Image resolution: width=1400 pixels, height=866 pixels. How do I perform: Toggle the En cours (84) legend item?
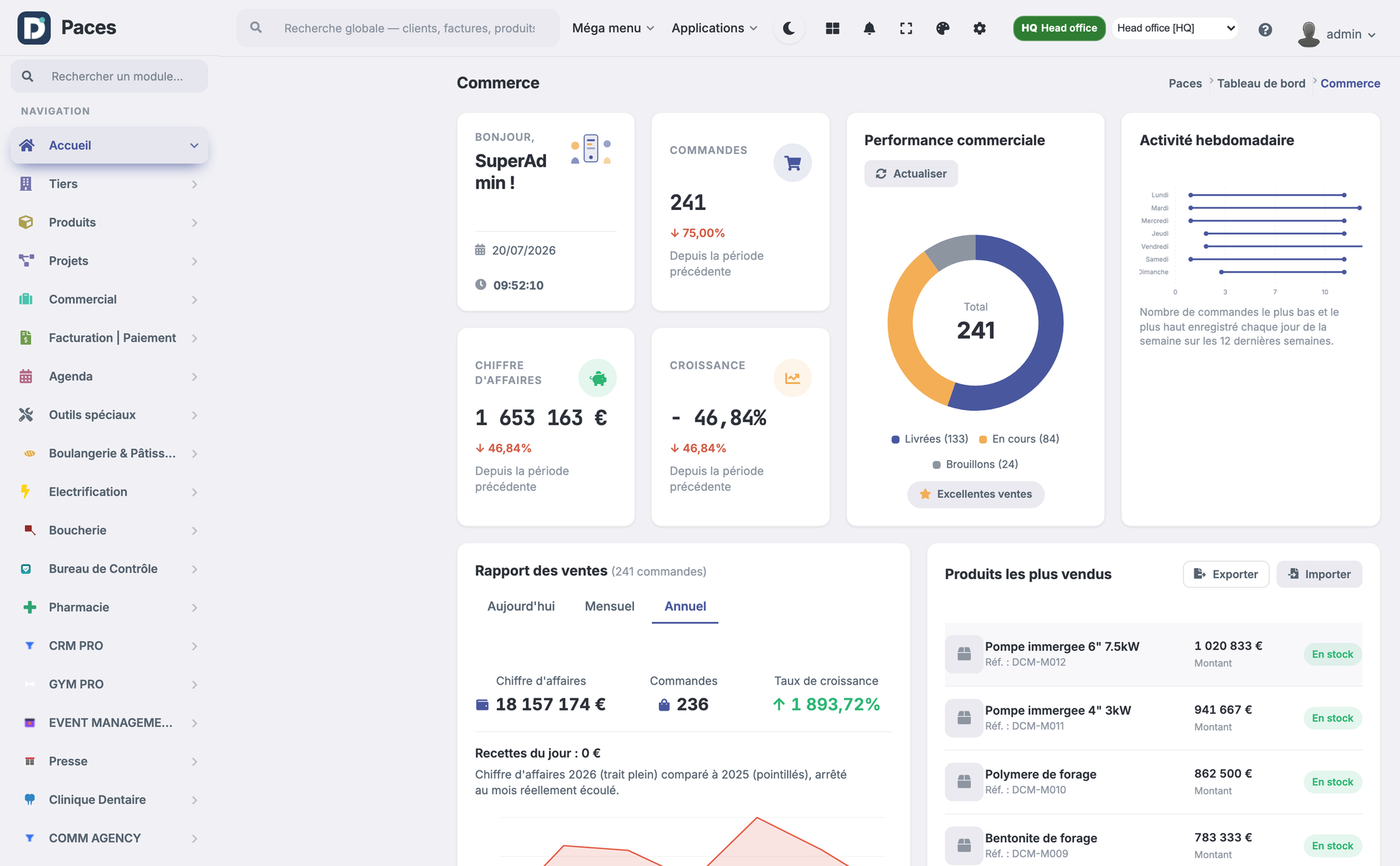(x=1019, y=439)
